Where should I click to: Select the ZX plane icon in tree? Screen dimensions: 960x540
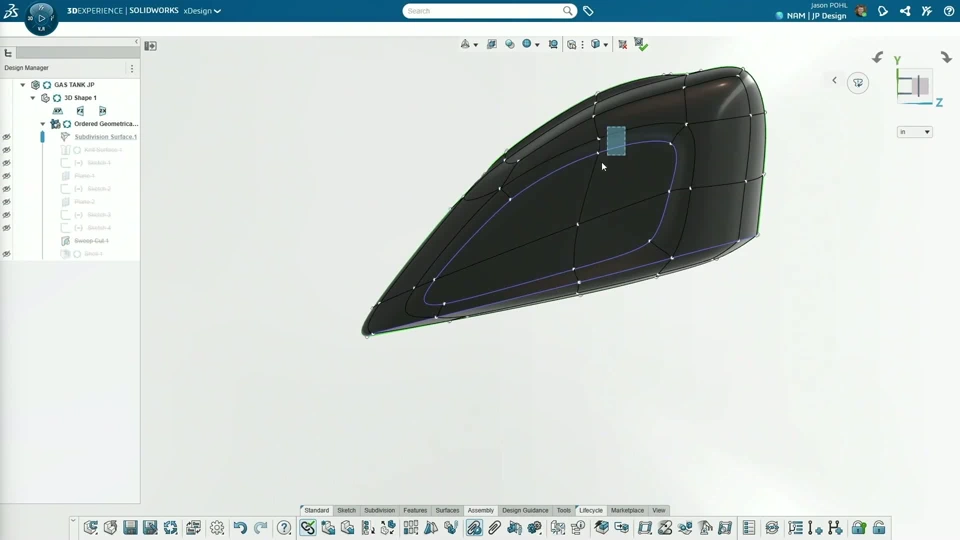[102, 111]
